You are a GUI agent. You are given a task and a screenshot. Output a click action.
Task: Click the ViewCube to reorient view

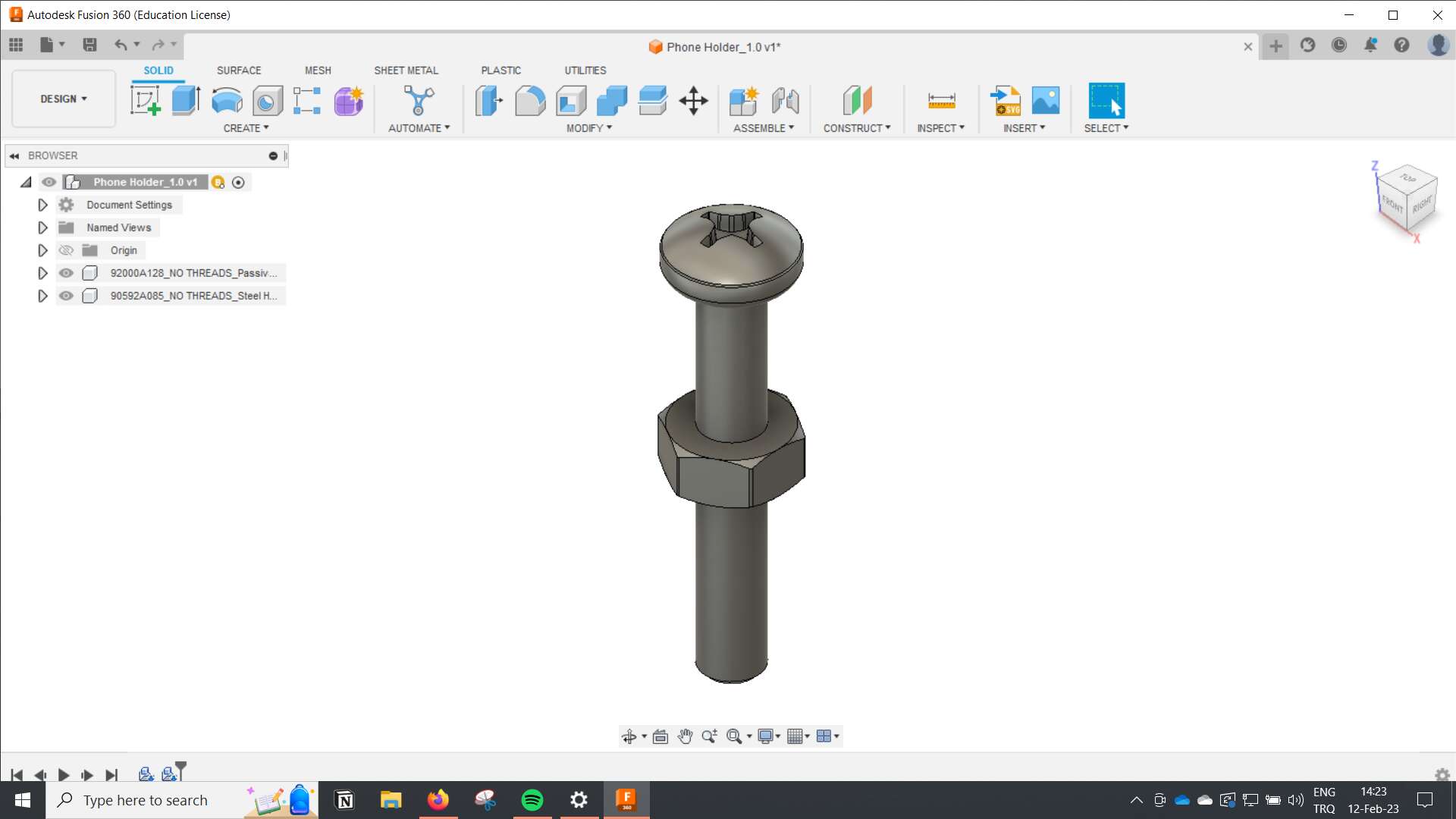click(x=1407, y=199)
